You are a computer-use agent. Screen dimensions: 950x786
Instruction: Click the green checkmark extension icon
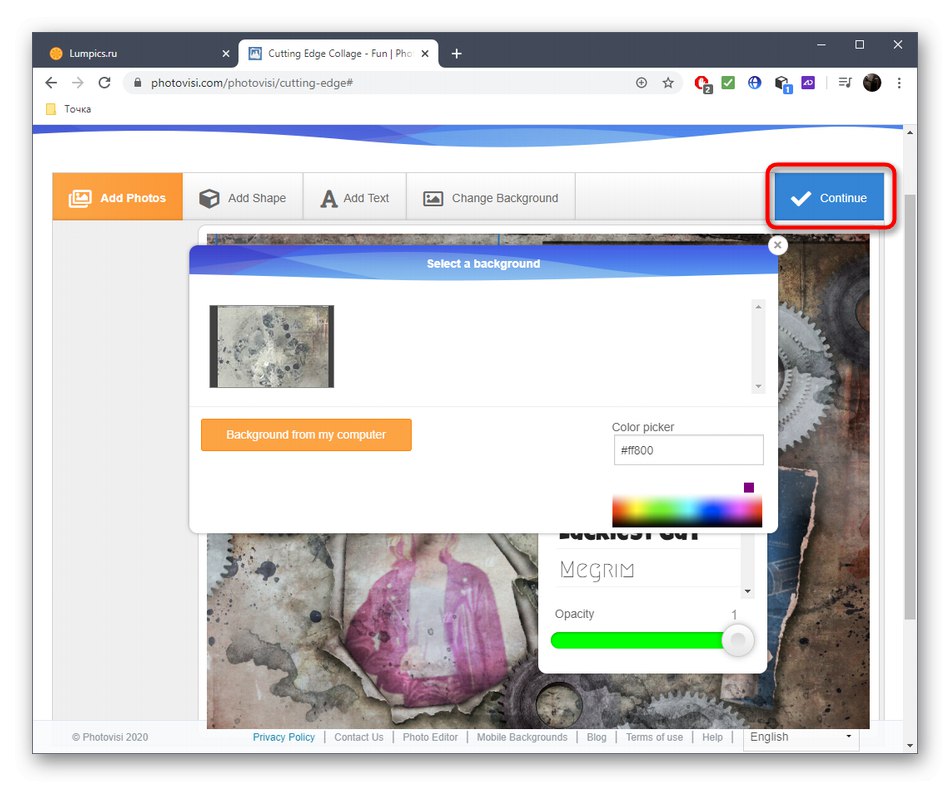point(728,82)
